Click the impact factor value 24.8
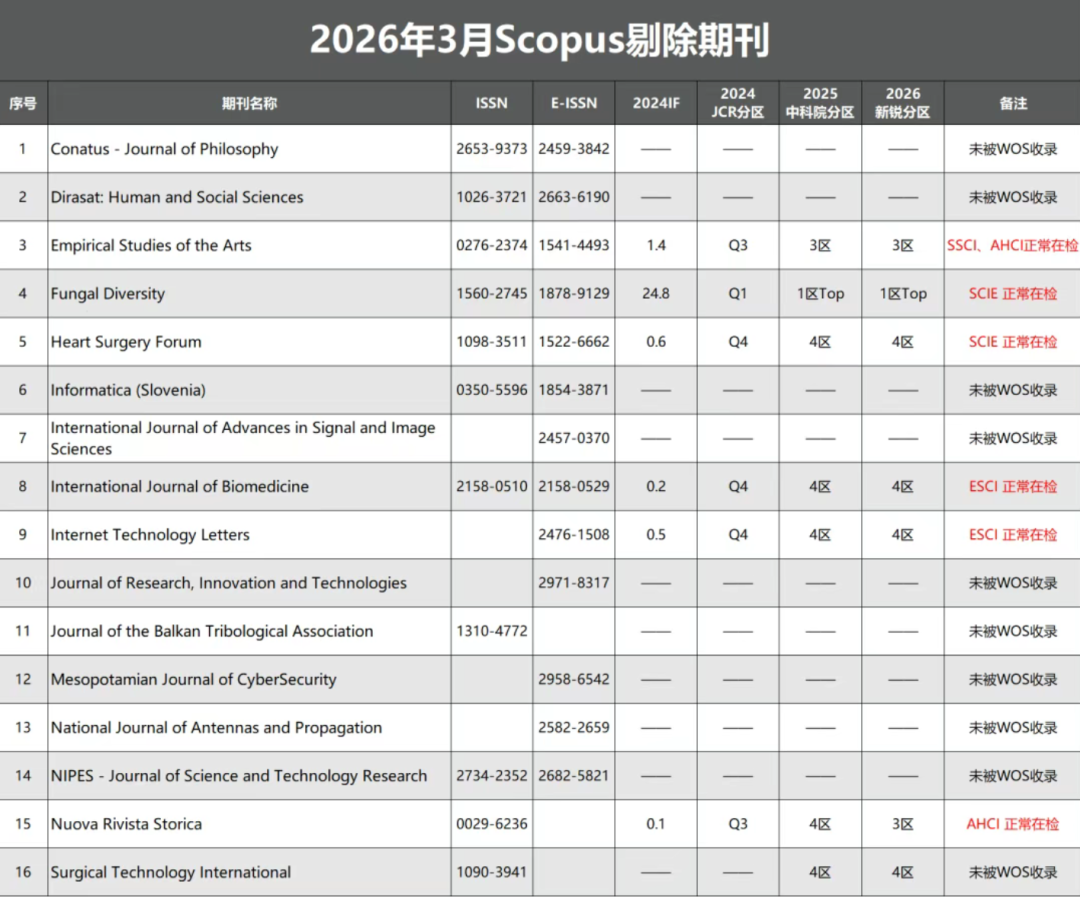The width and height of the screenshot is (1080, 898). pos(656,294)
